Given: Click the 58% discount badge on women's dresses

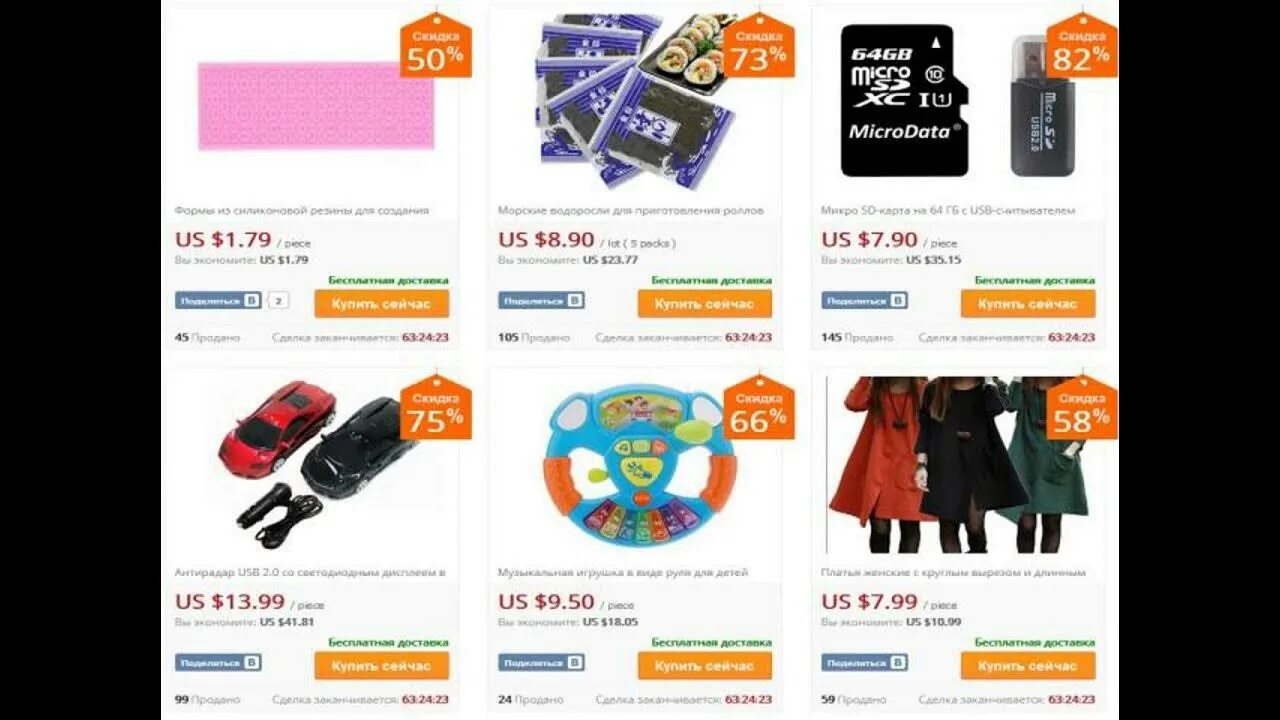Looking at the screenshot, I should click(x=1081, y=409).
